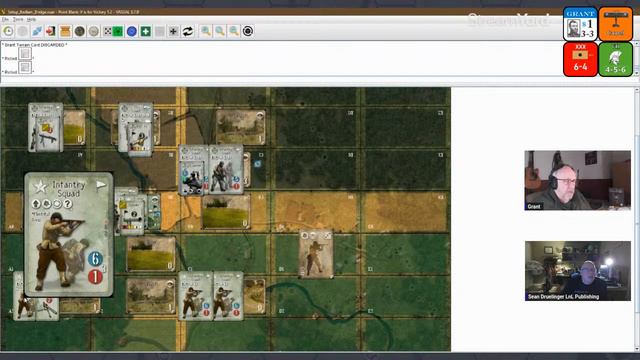This screenshot has width=640, height=360.
Task: Click the green plus toolbar icon
Action: pos(146,31)
